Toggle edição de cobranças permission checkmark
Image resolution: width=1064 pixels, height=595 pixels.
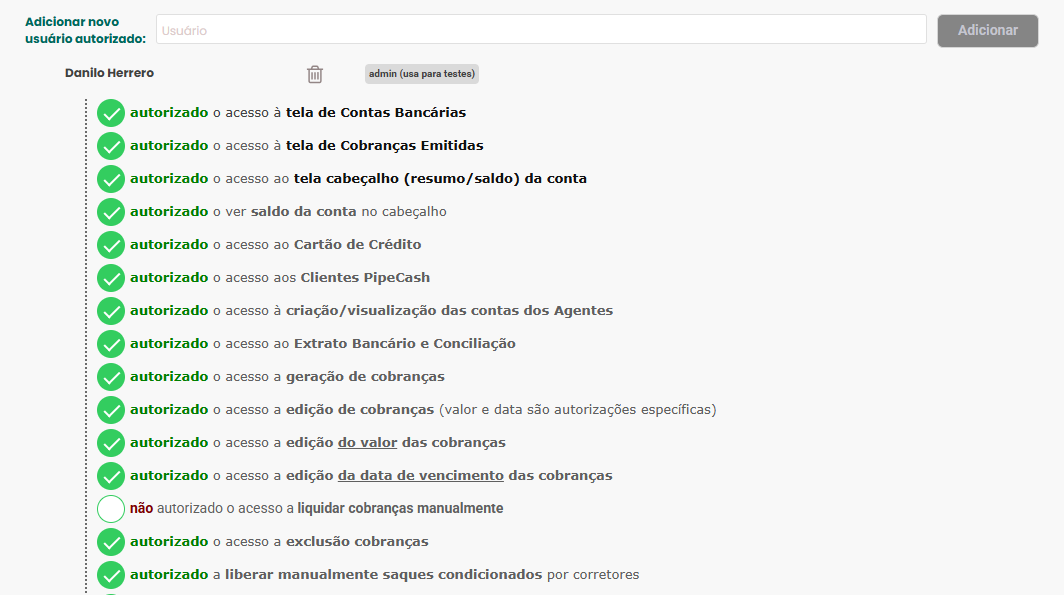point(111,410)
